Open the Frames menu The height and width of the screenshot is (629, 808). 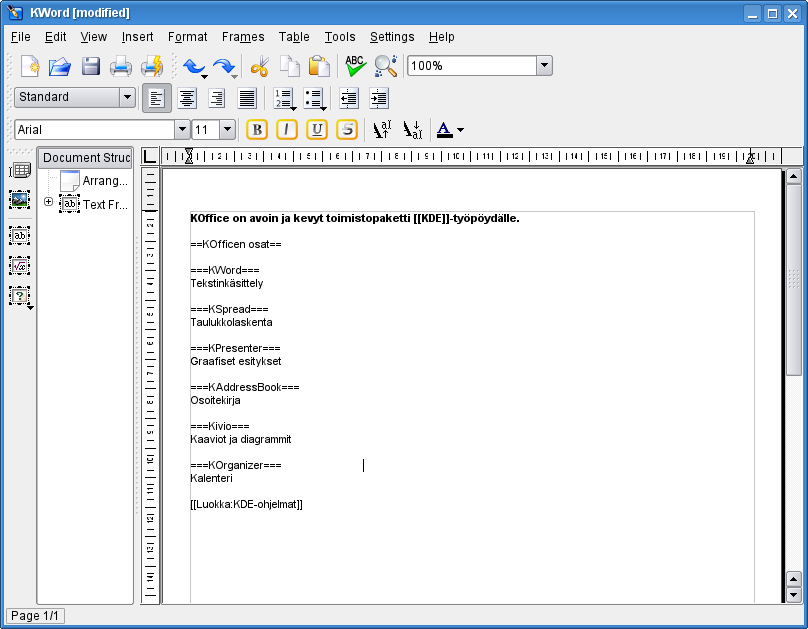pyautogui.click(x=243, y=37)
